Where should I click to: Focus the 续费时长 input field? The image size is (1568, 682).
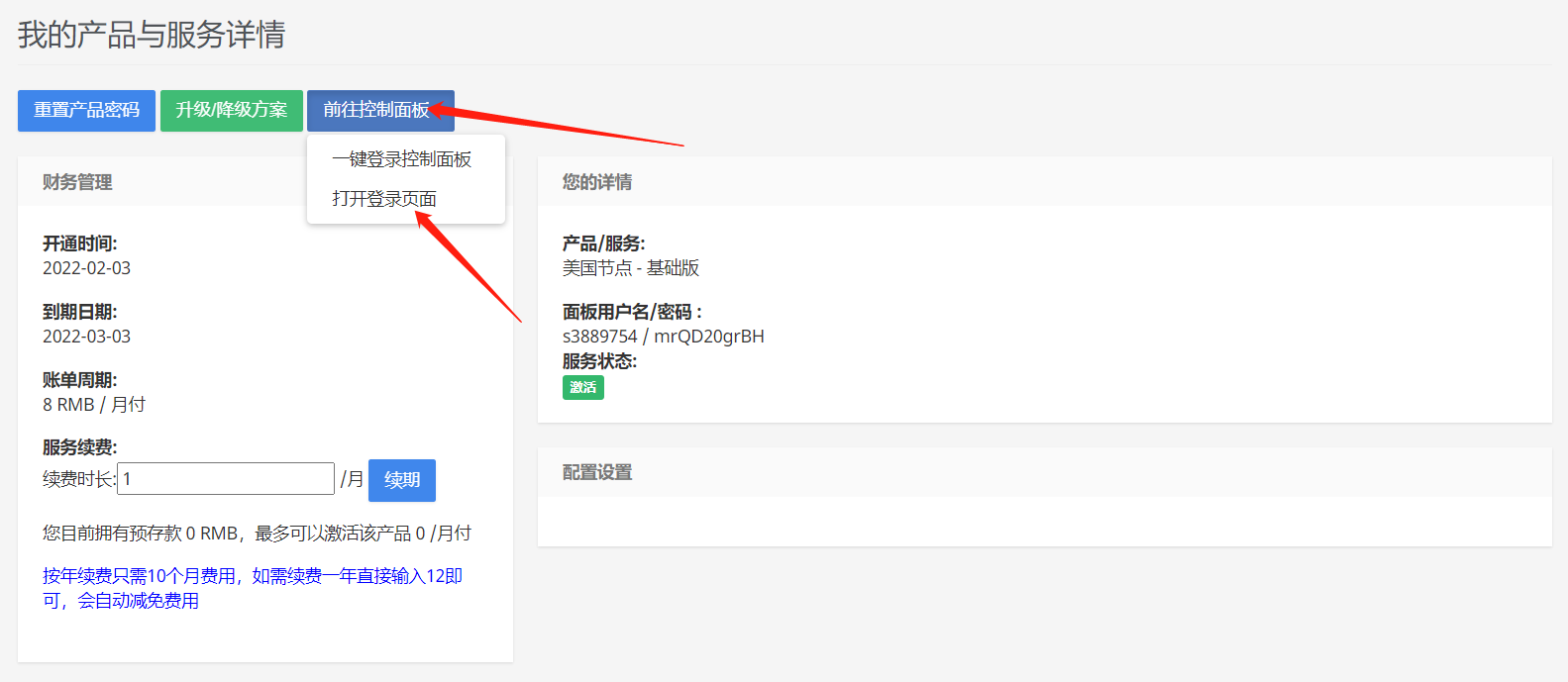(226, 479)
